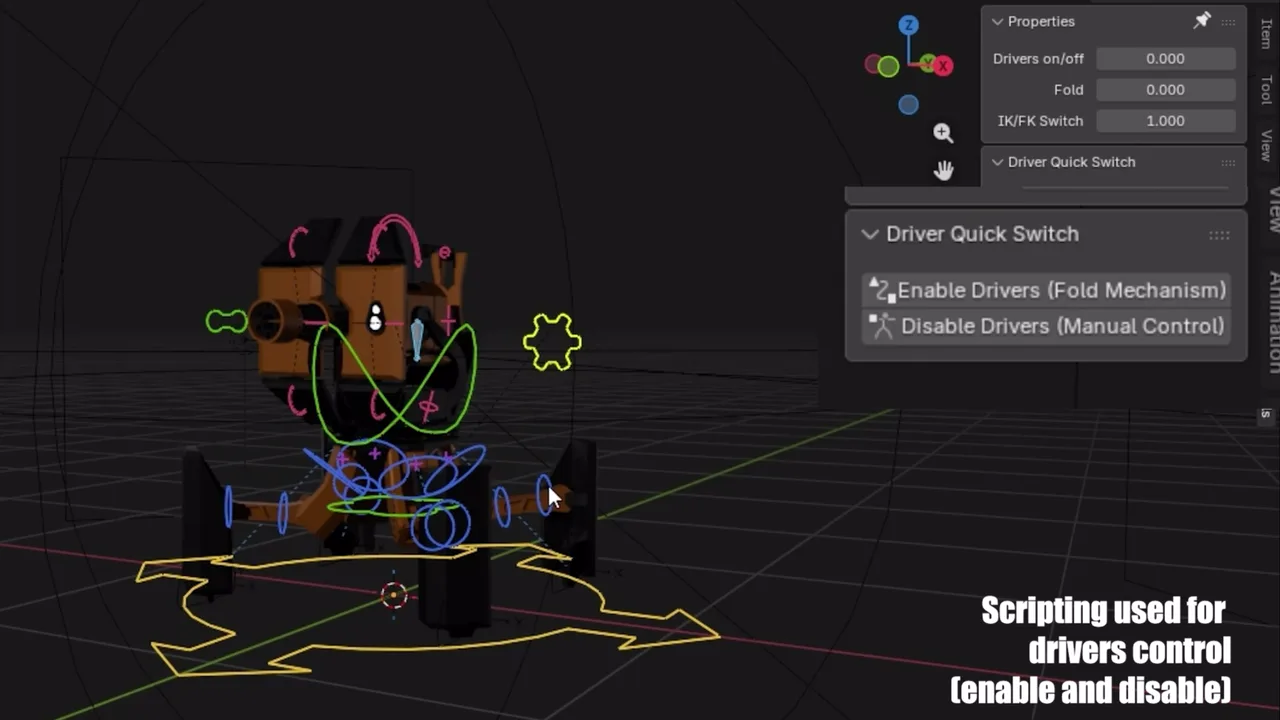1280x720 pixels.
Task: Click Enable Drivers (Fold Mechanism) button
Action: tap(1046, 290)
